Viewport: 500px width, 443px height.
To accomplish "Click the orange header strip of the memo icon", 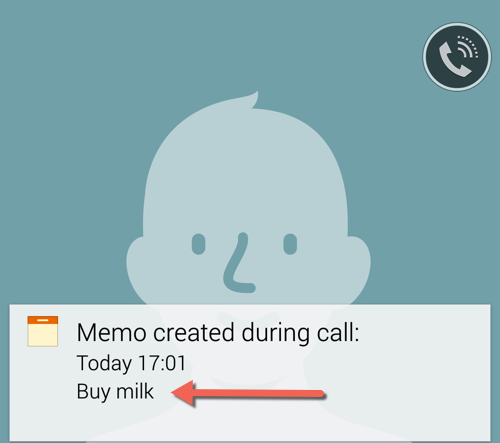I will 43,320.
